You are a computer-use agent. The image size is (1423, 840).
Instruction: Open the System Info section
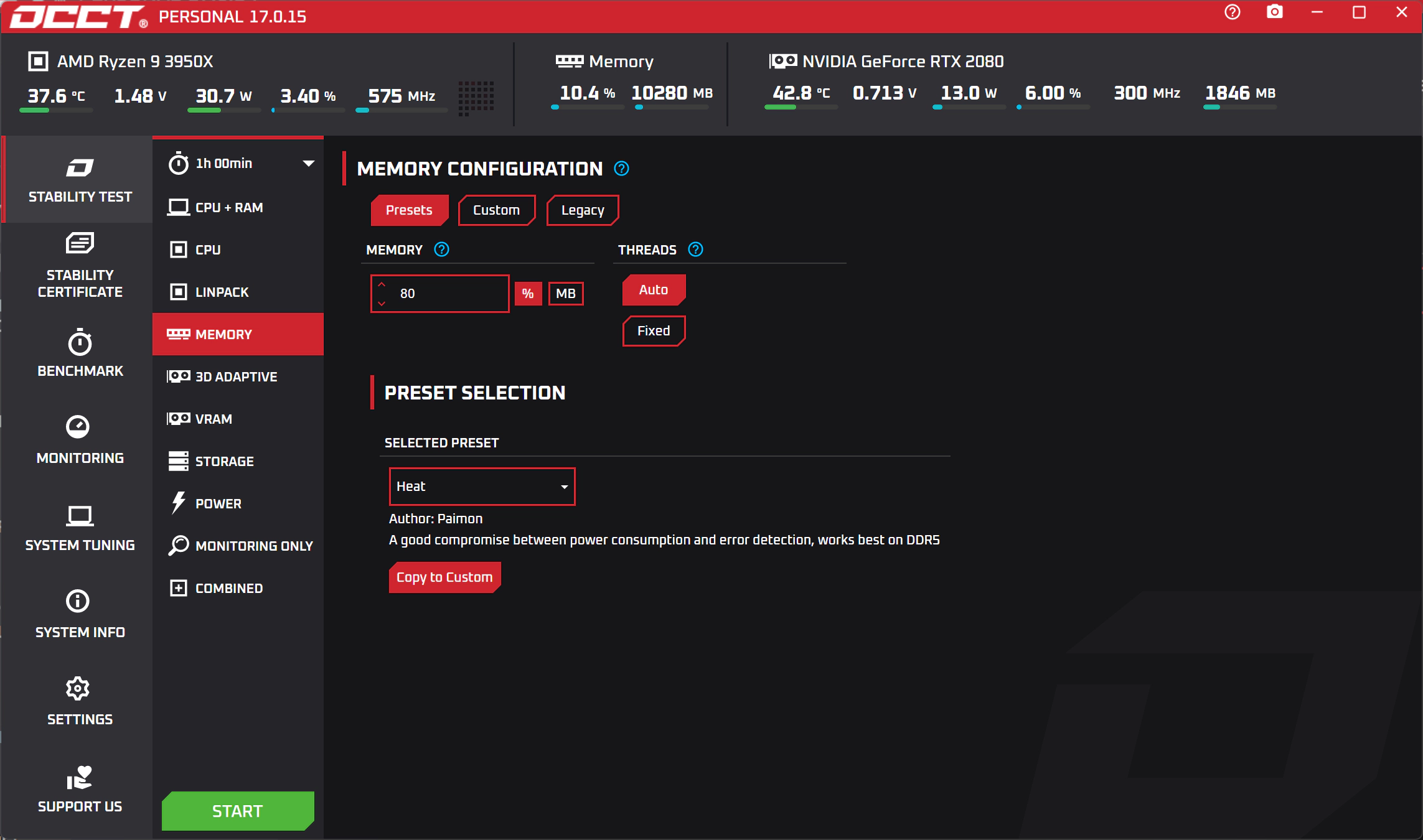[80, 614]
